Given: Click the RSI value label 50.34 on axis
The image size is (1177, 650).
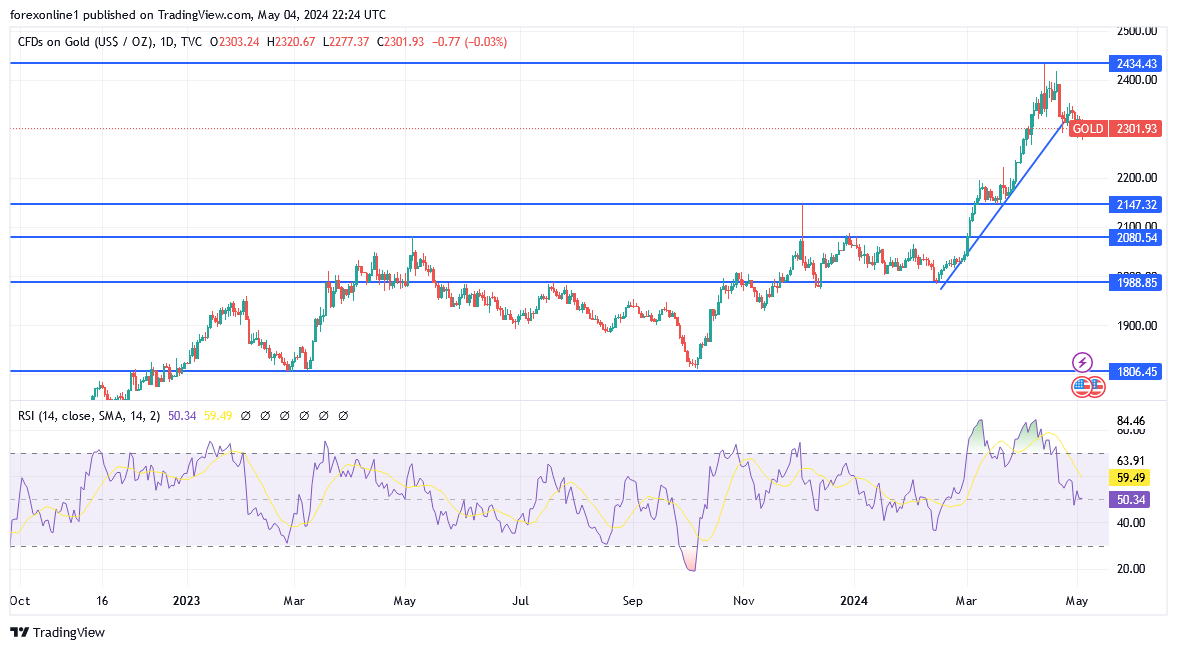Looking at the screenshot, I should pos(1129,500).
